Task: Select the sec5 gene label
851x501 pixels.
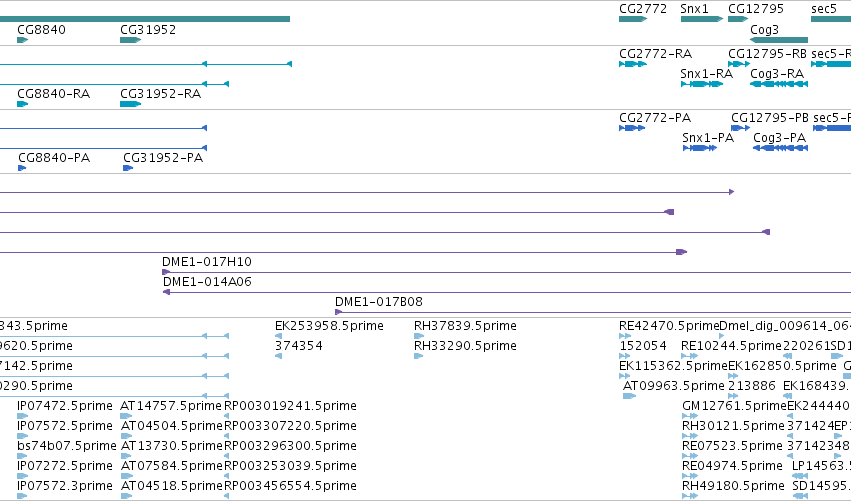Action: point(824,9)
